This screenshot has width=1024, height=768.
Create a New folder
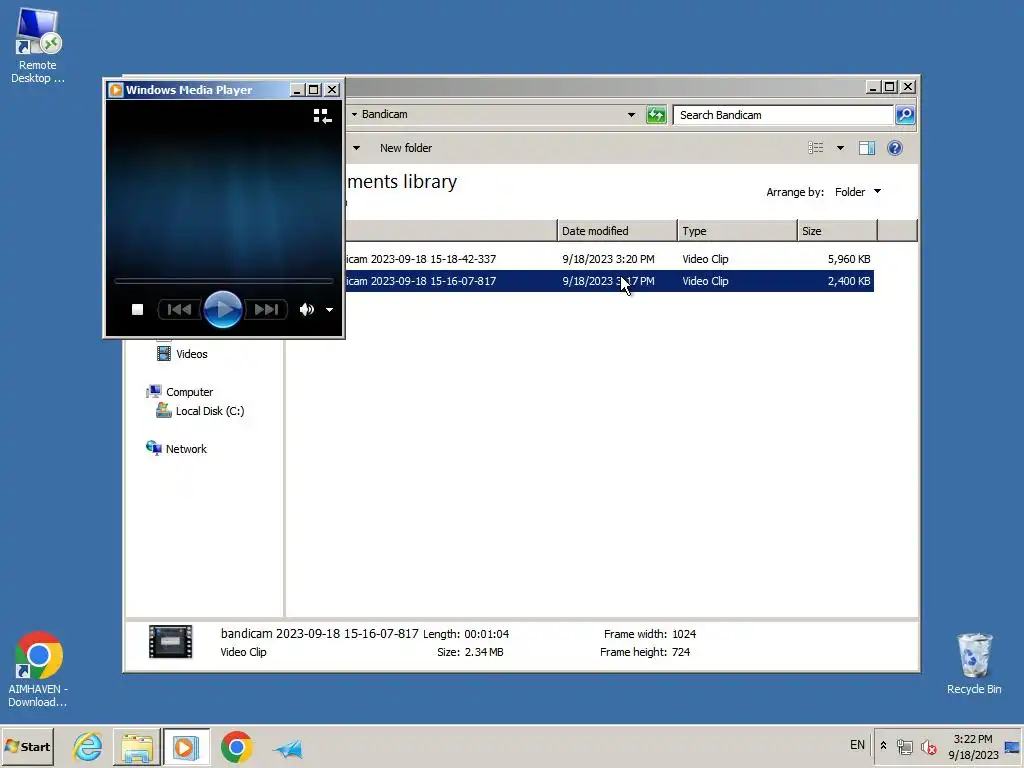(406, 148)
